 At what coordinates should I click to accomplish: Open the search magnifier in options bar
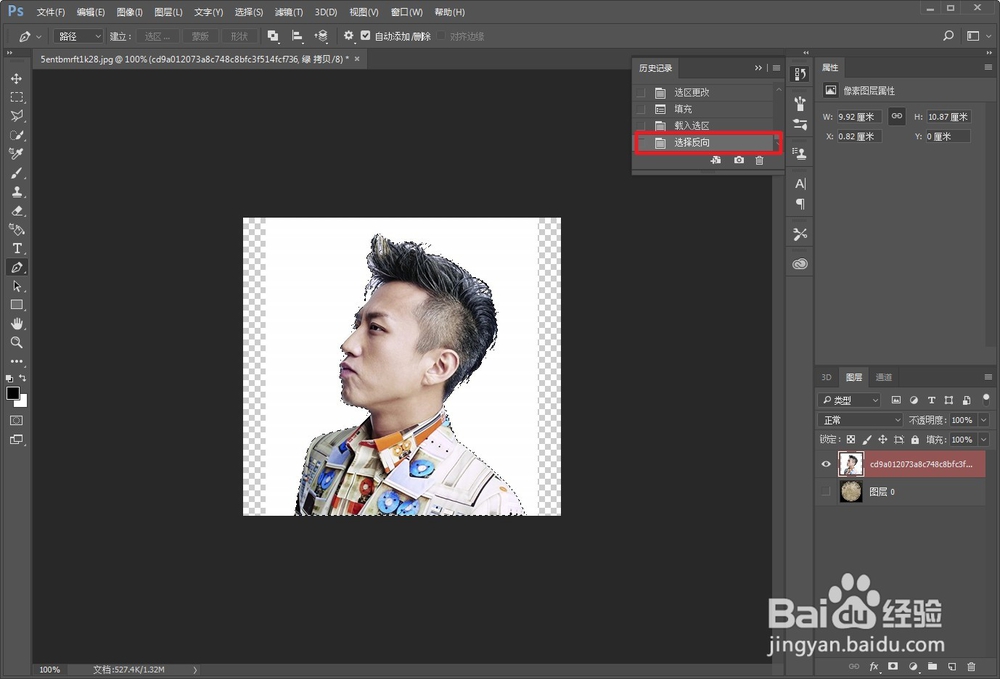coord(948,36)
